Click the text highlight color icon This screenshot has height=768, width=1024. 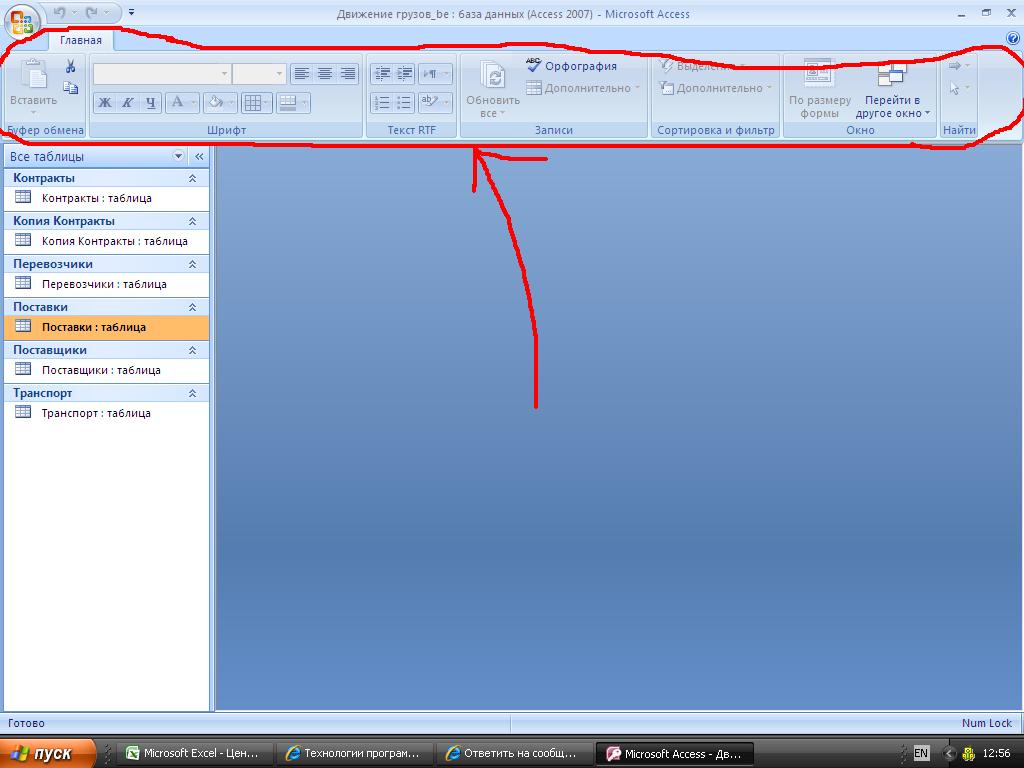click(x=429, y=102)
